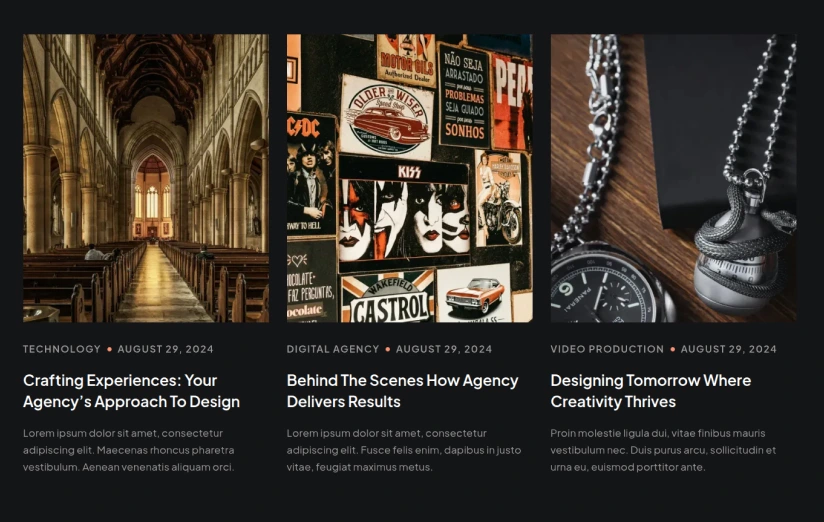Screen dimensions: 824x522
Task: Click the excerpt mentioning Fusce felis enim
Action: click(404, 450)
